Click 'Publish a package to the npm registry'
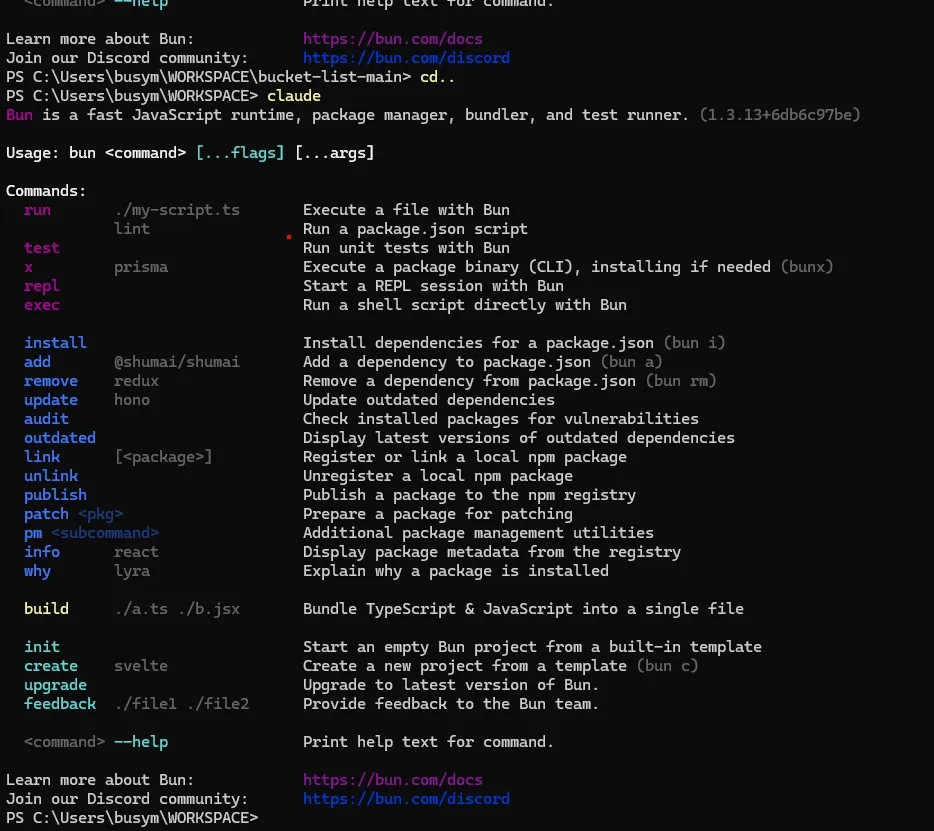This screenshot has width=934, height=831. click(x=469, y=496)
